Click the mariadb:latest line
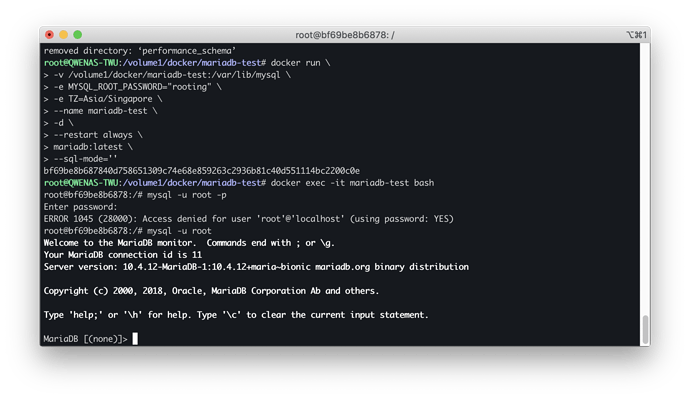Viewport: 690px width, 398px height. [88, 147]
